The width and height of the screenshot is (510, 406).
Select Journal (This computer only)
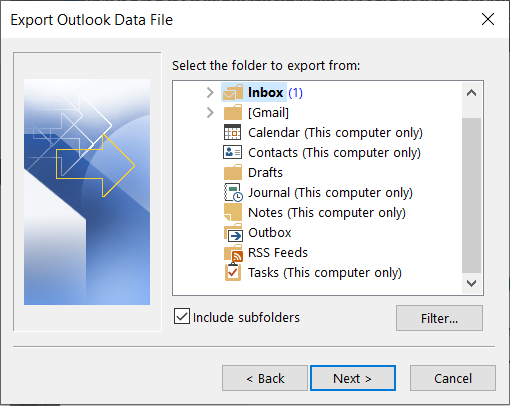click(330, 193)
